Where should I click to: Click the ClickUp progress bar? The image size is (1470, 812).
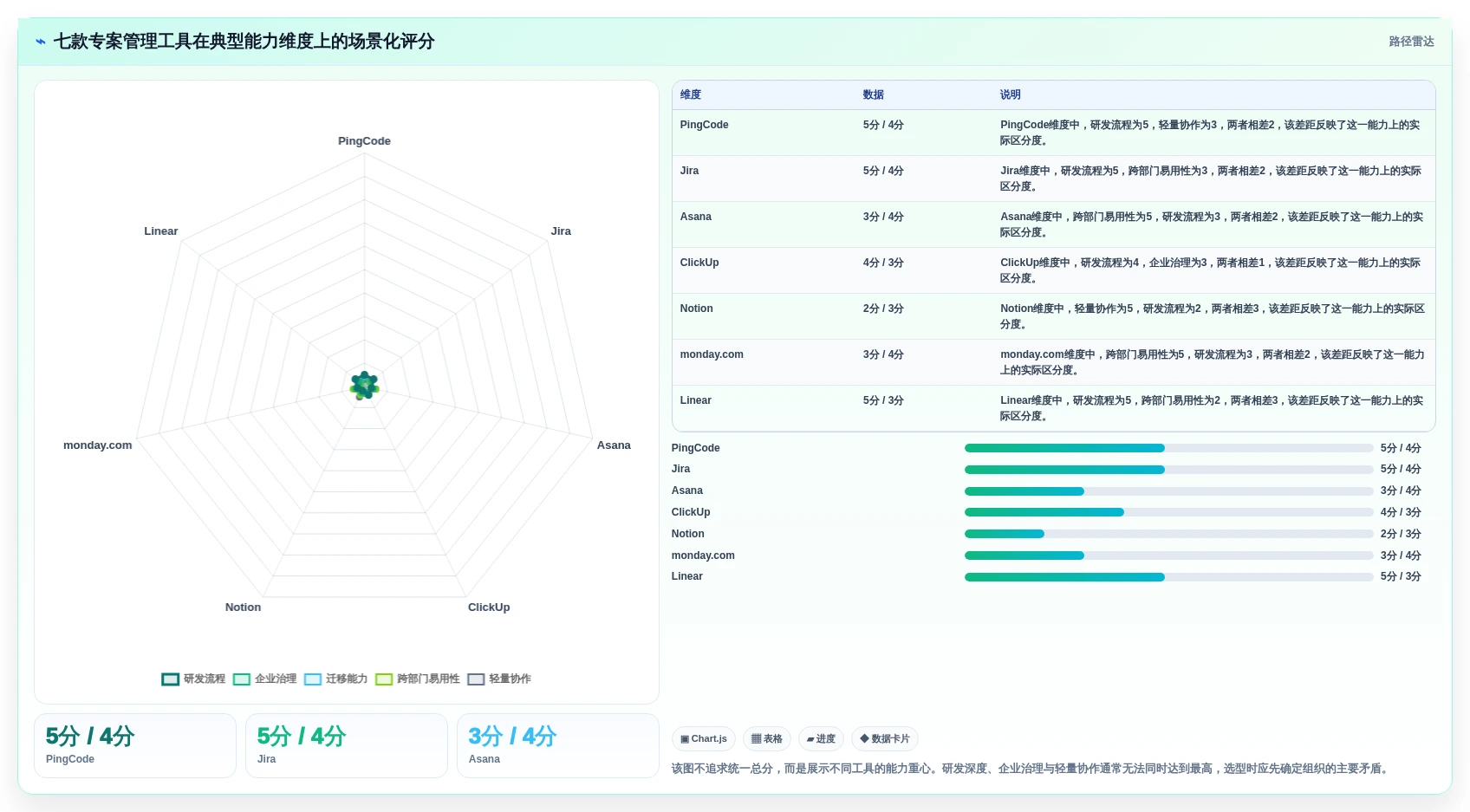[1168, 512]
